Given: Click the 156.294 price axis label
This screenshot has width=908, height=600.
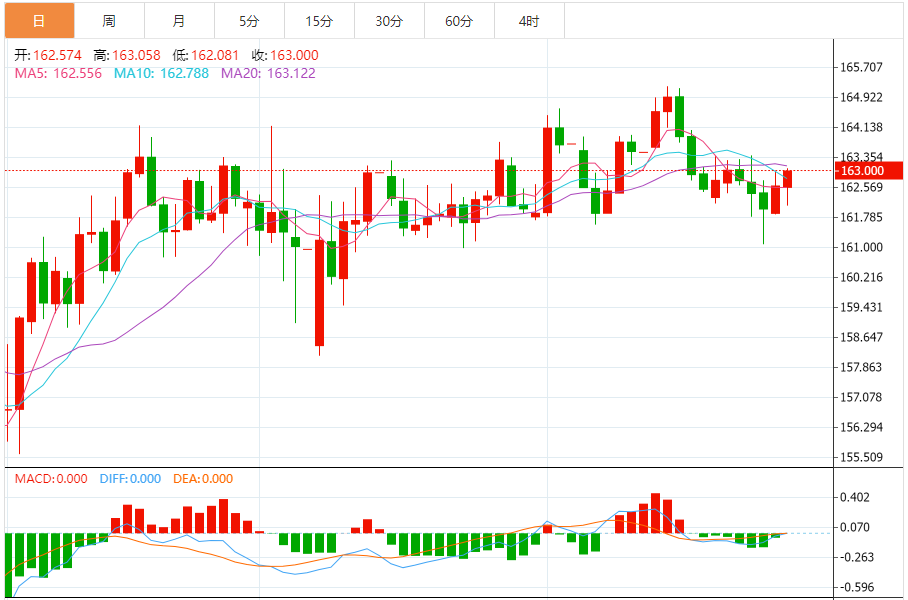Looking at the screenshot, I should 861,427.
